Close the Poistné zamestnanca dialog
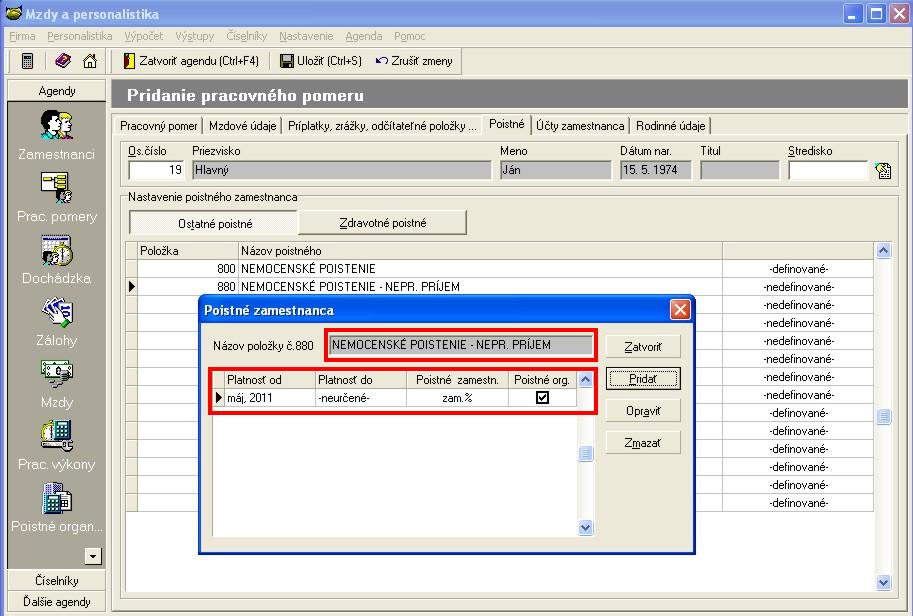 (680, 310)
